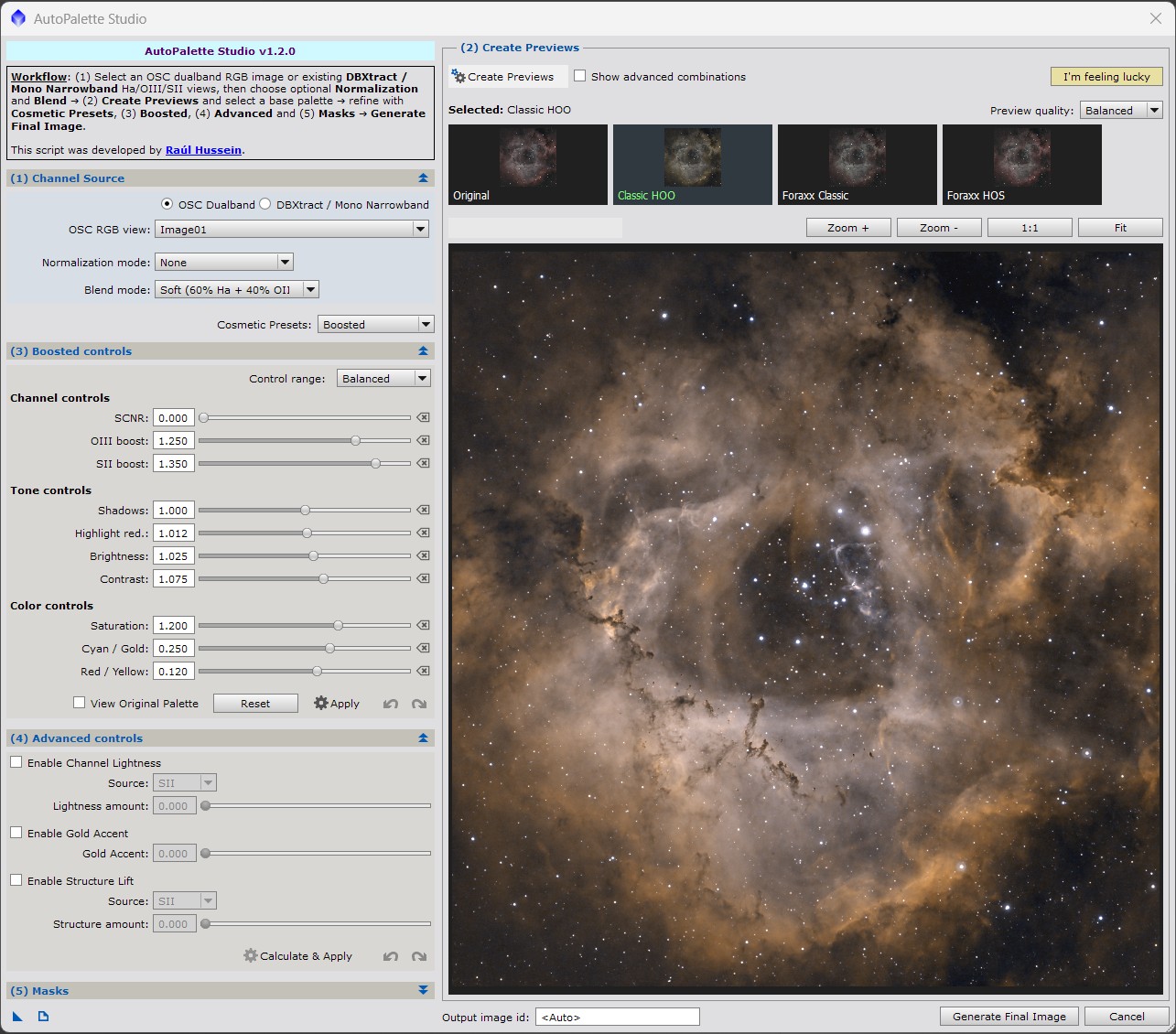Collapse the Boosted controls section
The height and width of the screenshot is (1034, 1176).
(423, 351)
